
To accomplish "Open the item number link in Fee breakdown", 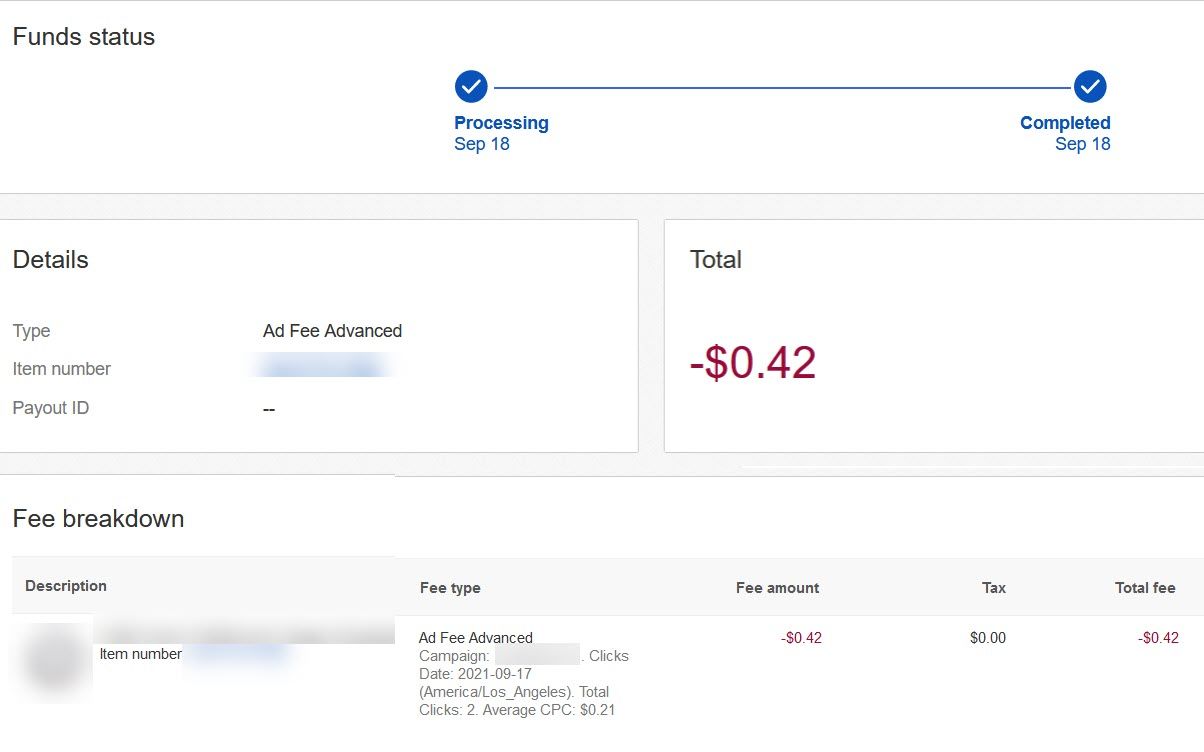I will point(239,654).
